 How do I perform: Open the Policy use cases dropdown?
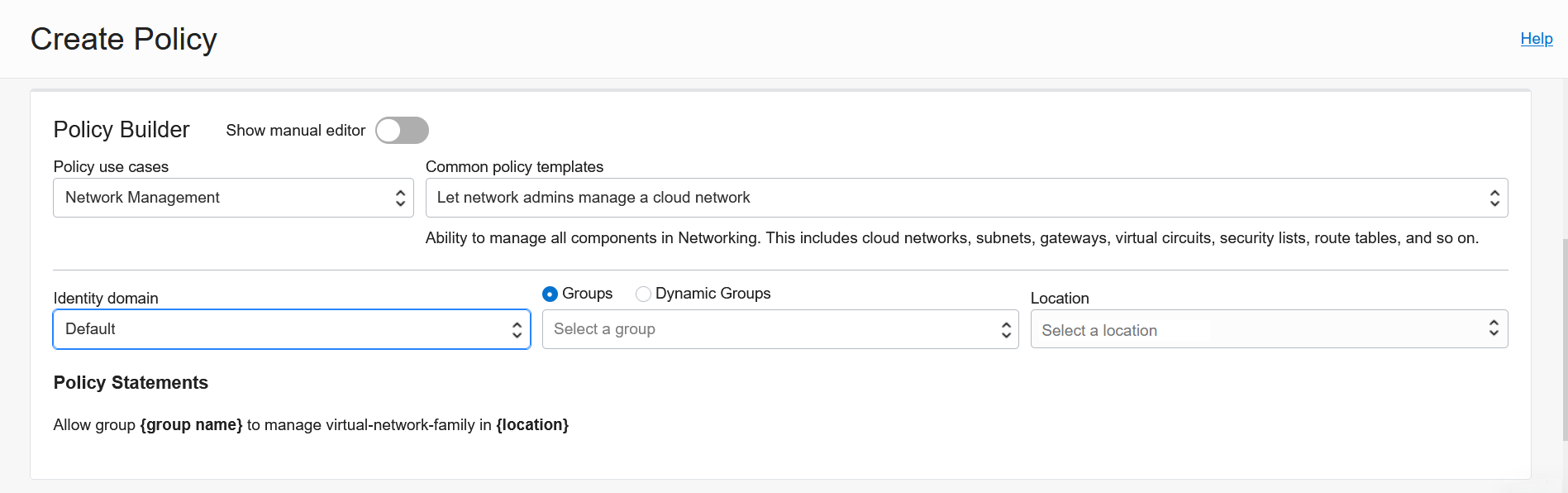233,198
